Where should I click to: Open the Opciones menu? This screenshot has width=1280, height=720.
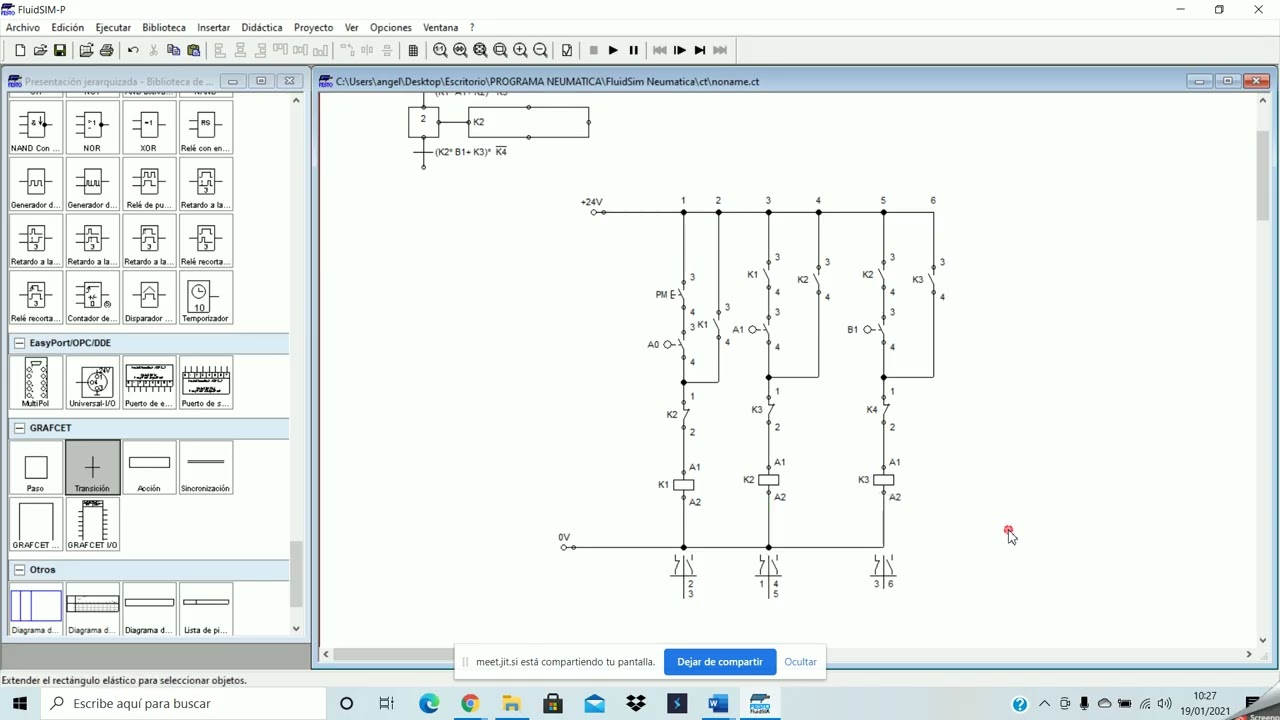pyautogui.click(x=391, y=27)
